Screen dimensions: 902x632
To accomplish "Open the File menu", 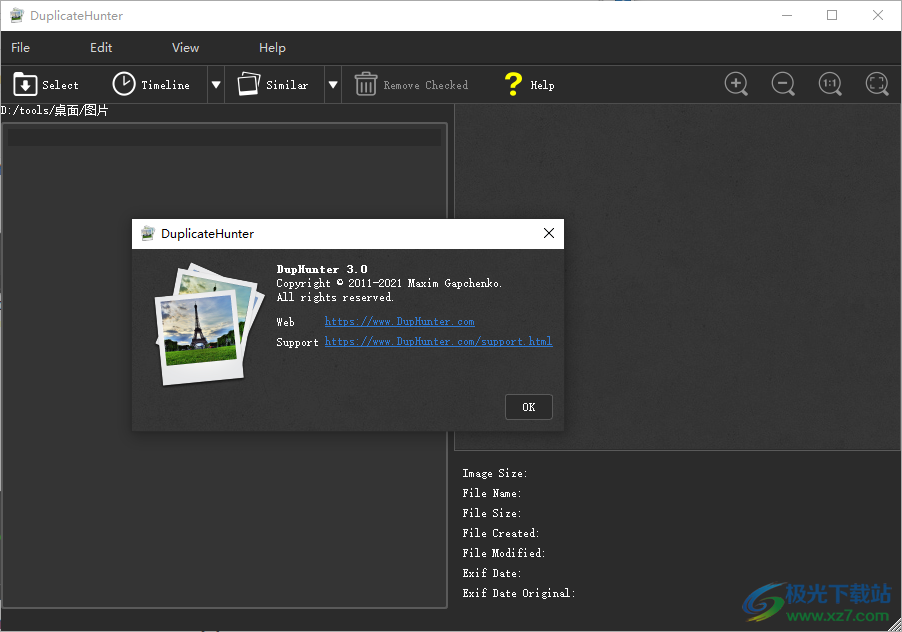I will 20,48.
